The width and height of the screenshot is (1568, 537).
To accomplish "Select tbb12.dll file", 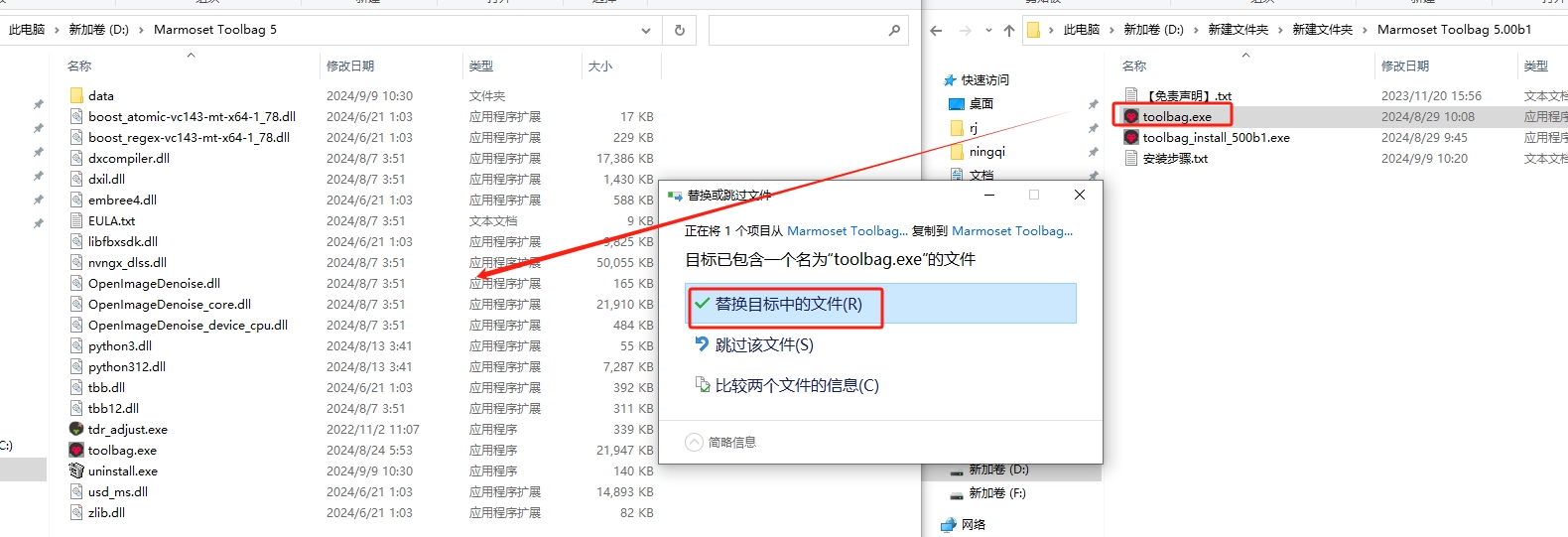I will click(113, 408).
